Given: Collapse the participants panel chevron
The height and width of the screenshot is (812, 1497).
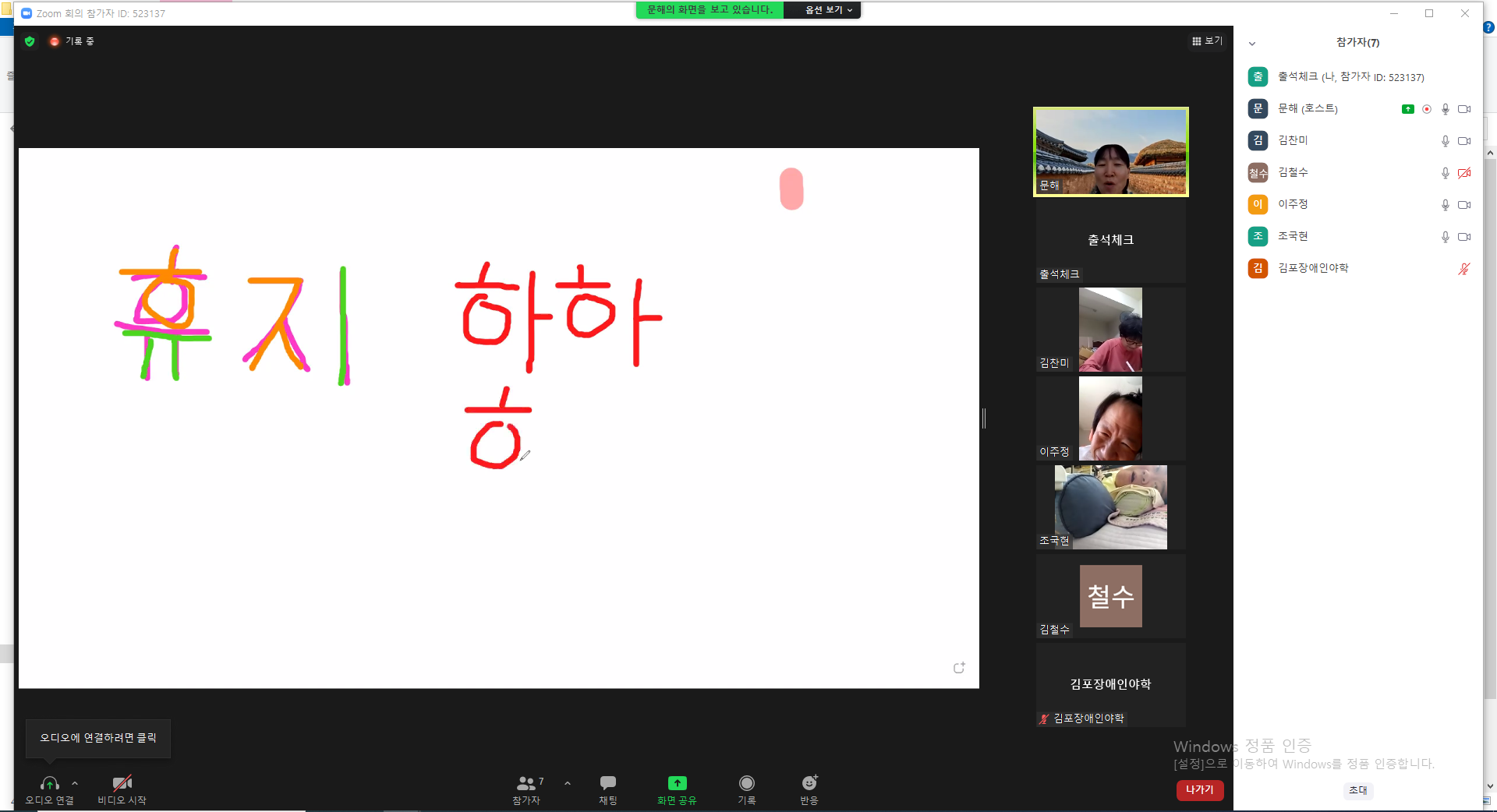Looking at the screenshot, I should [x=1252, y=44].
